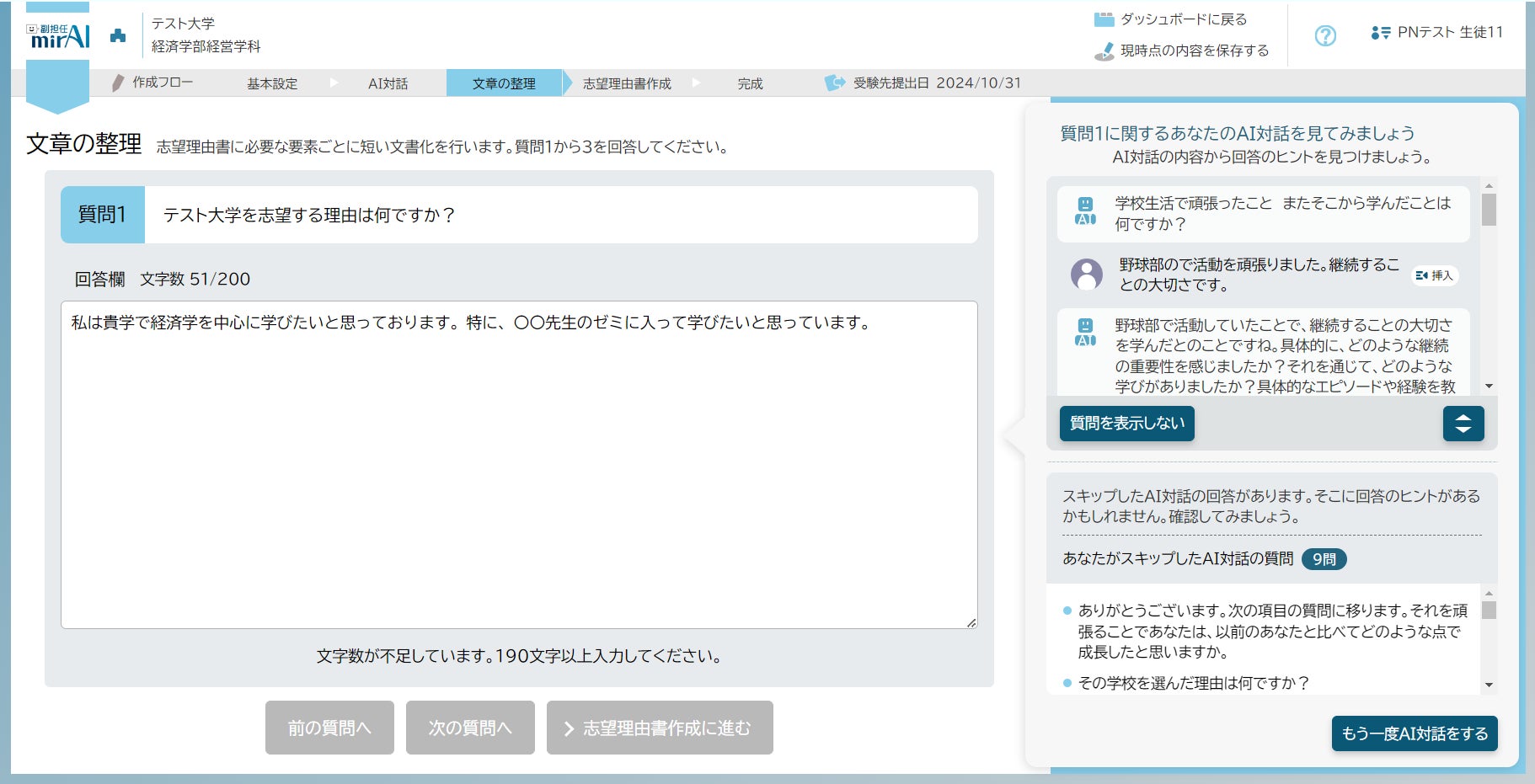Click the question text テスト大学を志望する理由は何ですか？
Screen dimensions: 1535x784
(309, 216)
